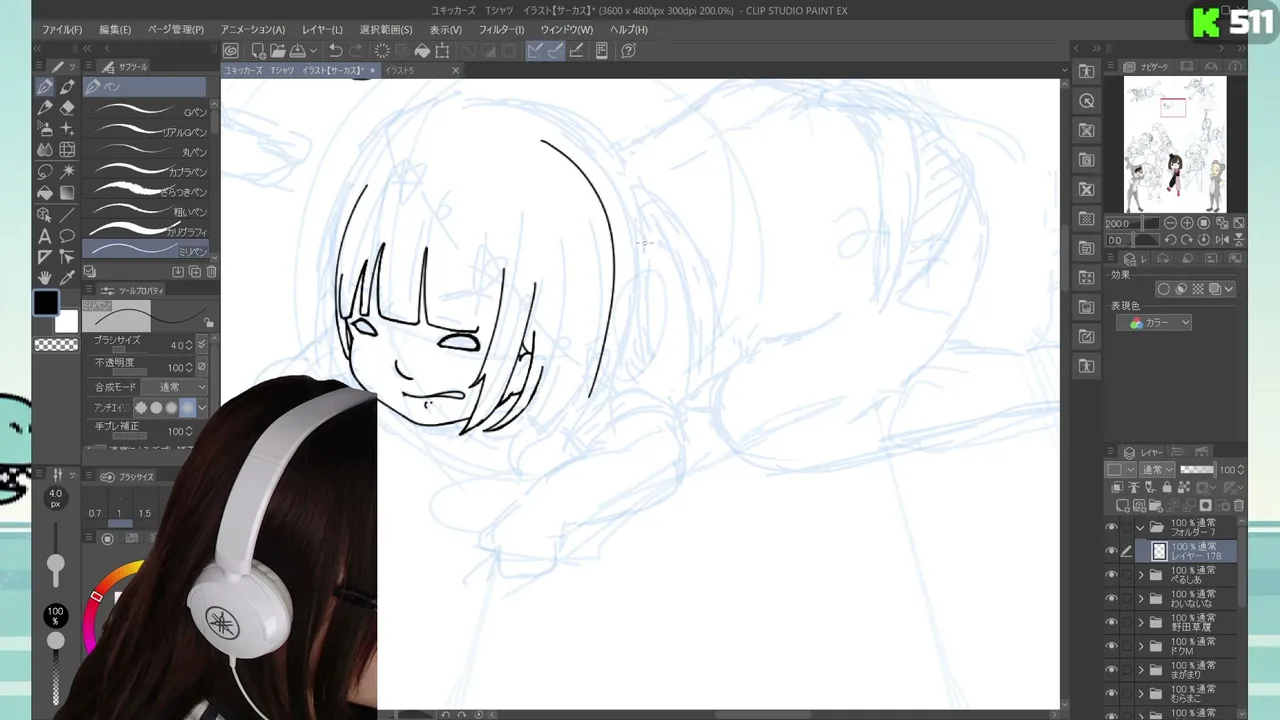Viewport: 1280px width, 720px height.
Task: Select the 丸ペン sub tool
Action: pos(148,151)
